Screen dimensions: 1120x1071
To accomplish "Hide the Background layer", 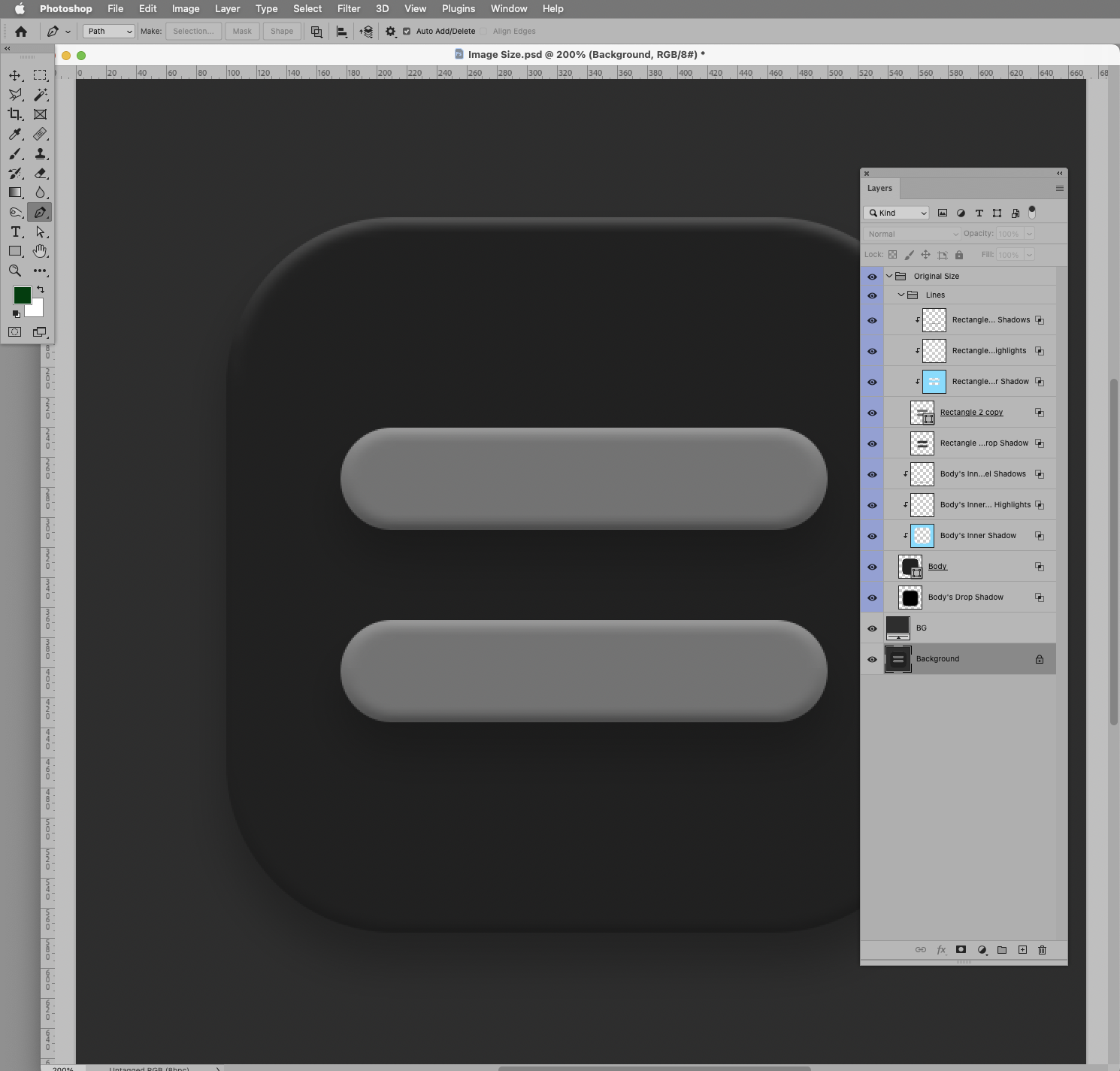I will 872,659.
